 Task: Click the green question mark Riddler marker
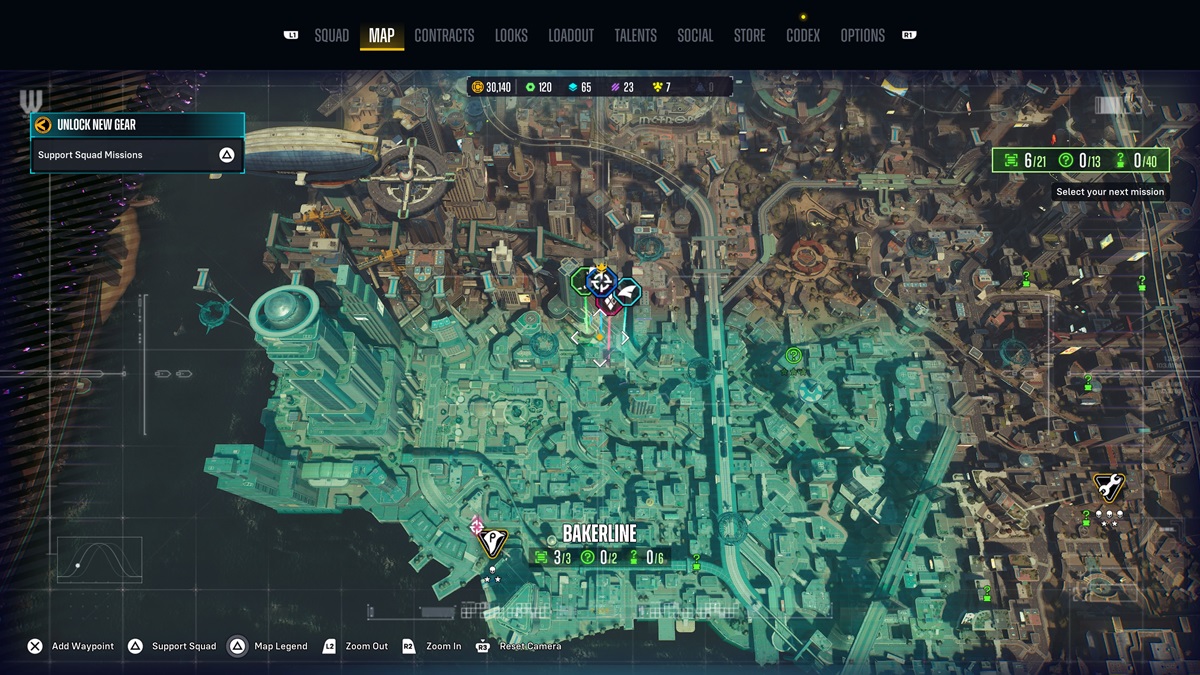(x=794, y=355)
